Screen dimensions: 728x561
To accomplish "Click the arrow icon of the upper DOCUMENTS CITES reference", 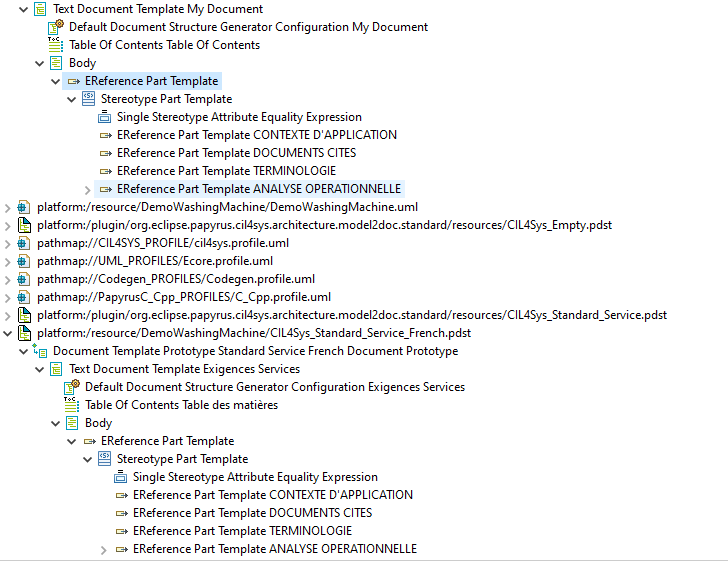I will click(106, 153).
